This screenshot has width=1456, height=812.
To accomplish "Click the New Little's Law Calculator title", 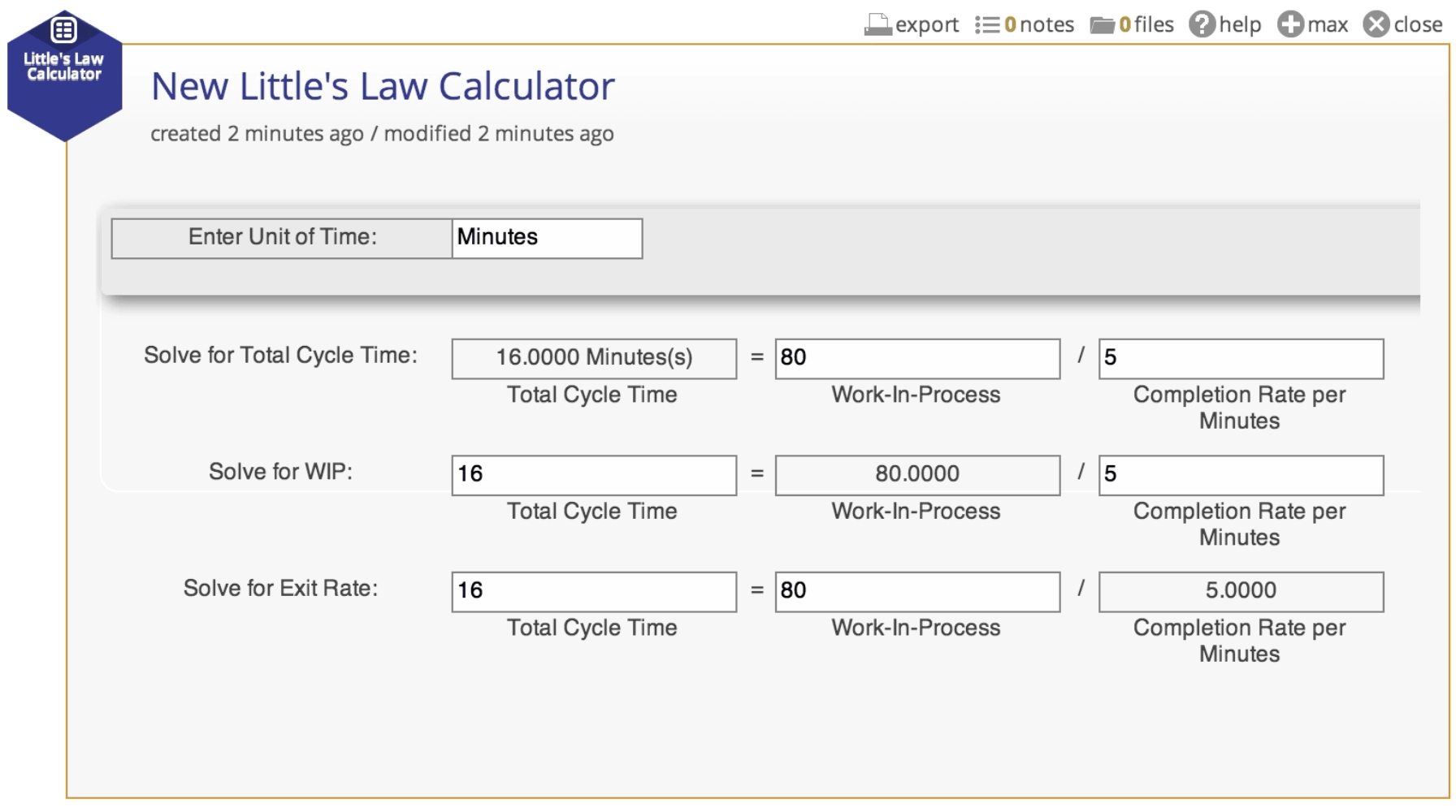I will pyautogui.click(x=383, y=86).
